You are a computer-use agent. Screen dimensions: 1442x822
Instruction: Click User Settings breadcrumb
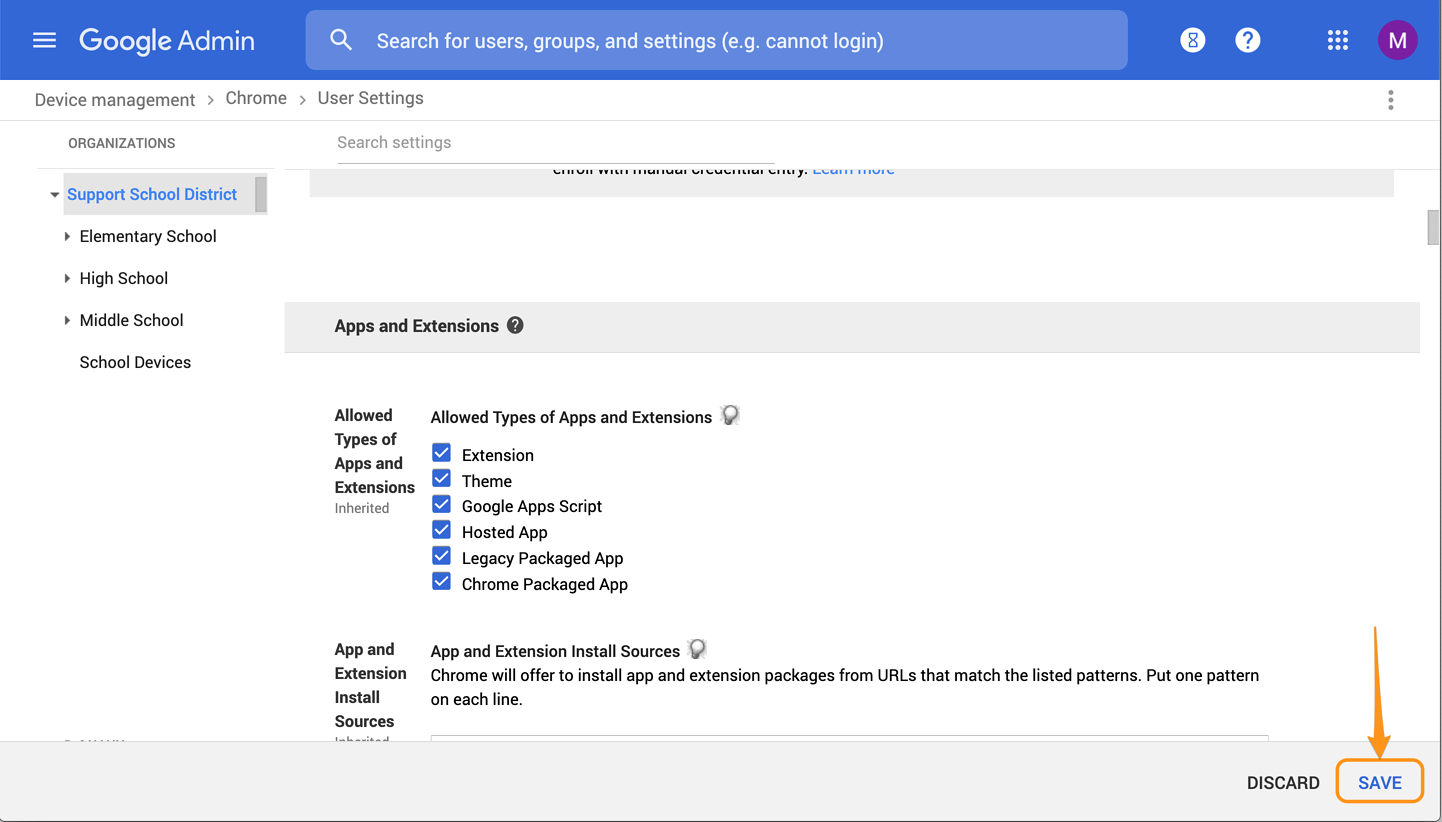pos(370,98)
